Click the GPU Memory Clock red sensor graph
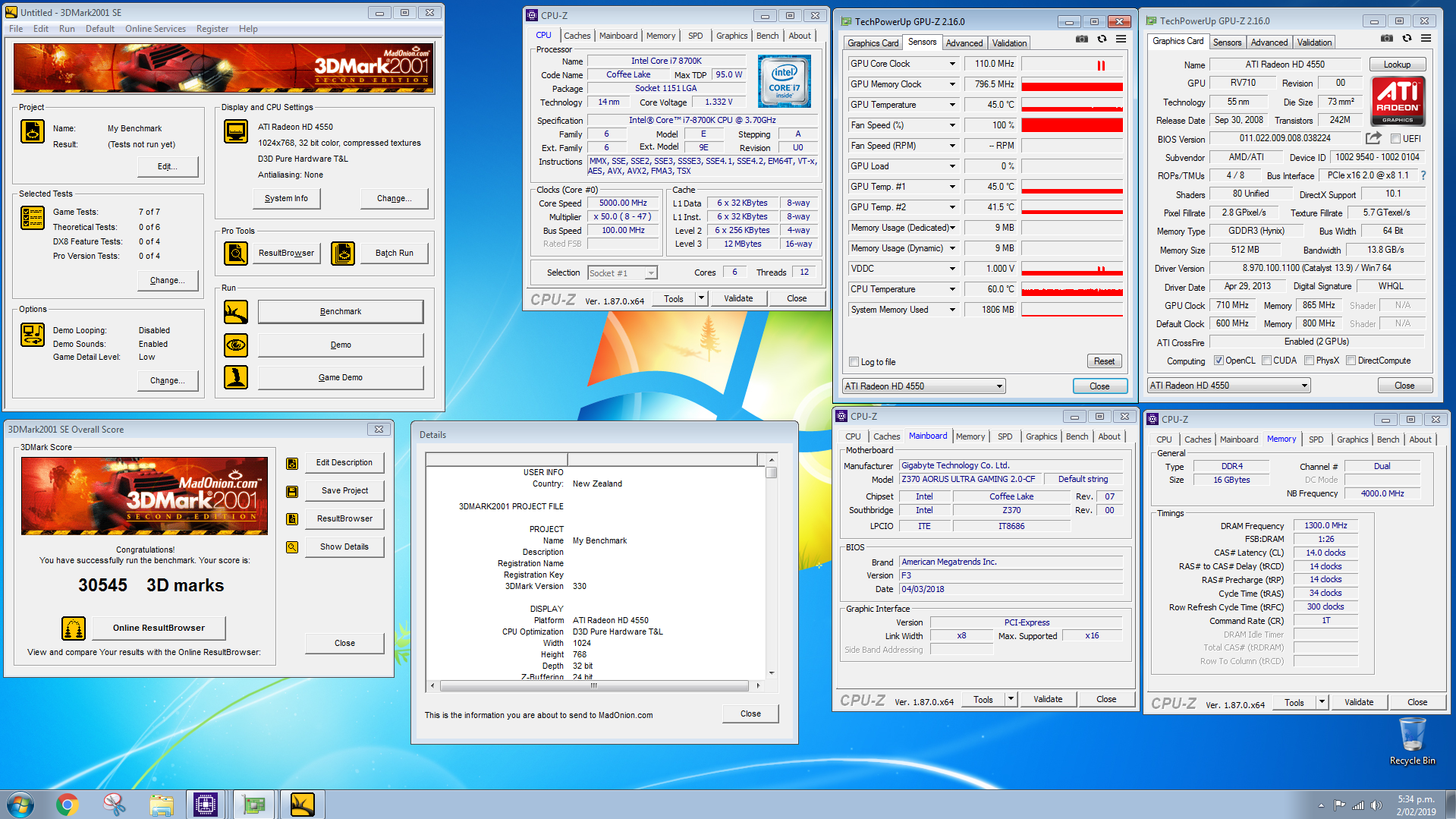 [1072, 84]
